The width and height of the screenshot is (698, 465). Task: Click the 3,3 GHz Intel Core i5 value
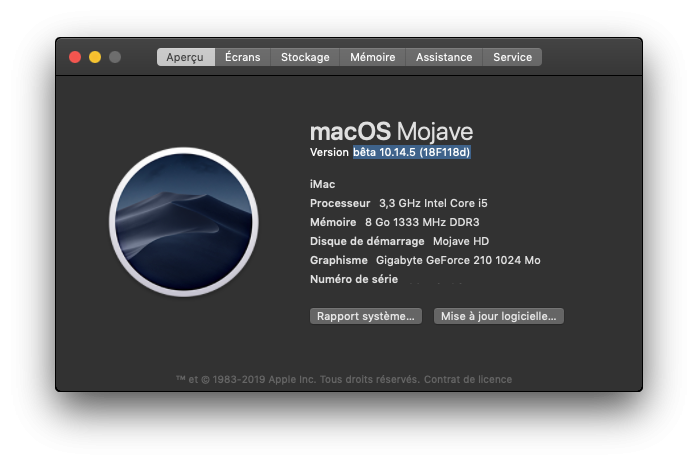[x=433, y=203]
